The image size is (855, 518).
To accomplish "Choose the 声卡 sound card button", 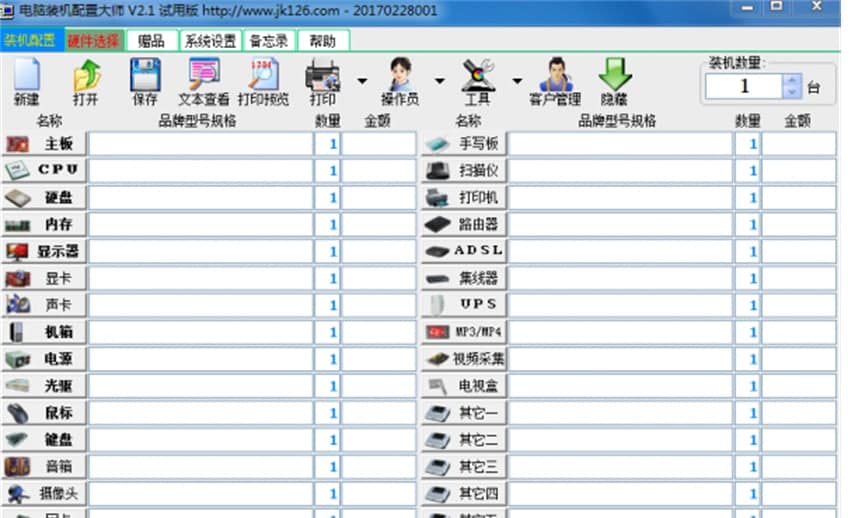I will (44, 305).
